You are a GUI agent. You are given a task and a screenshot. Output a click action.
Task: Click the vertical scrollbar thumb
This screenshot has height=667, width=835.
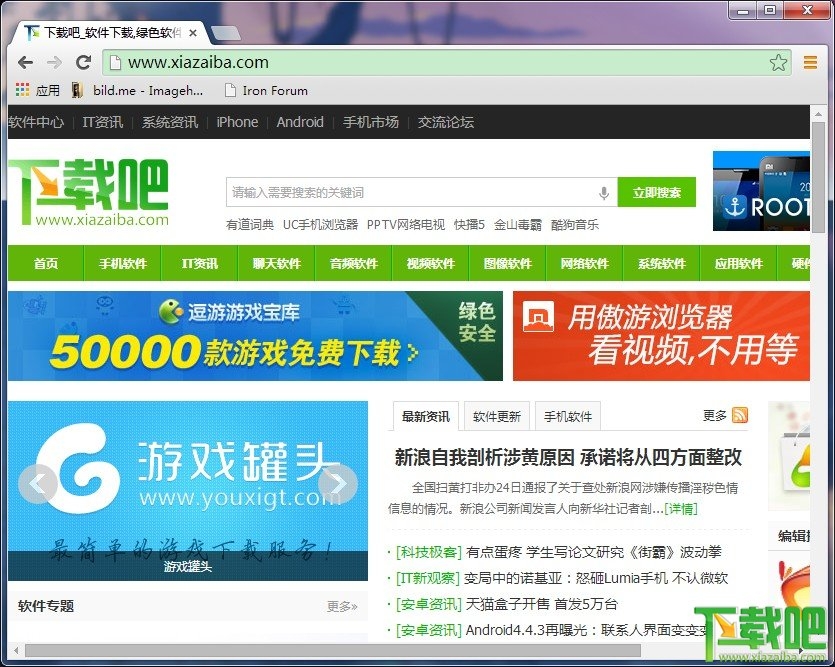pos(818,177)
